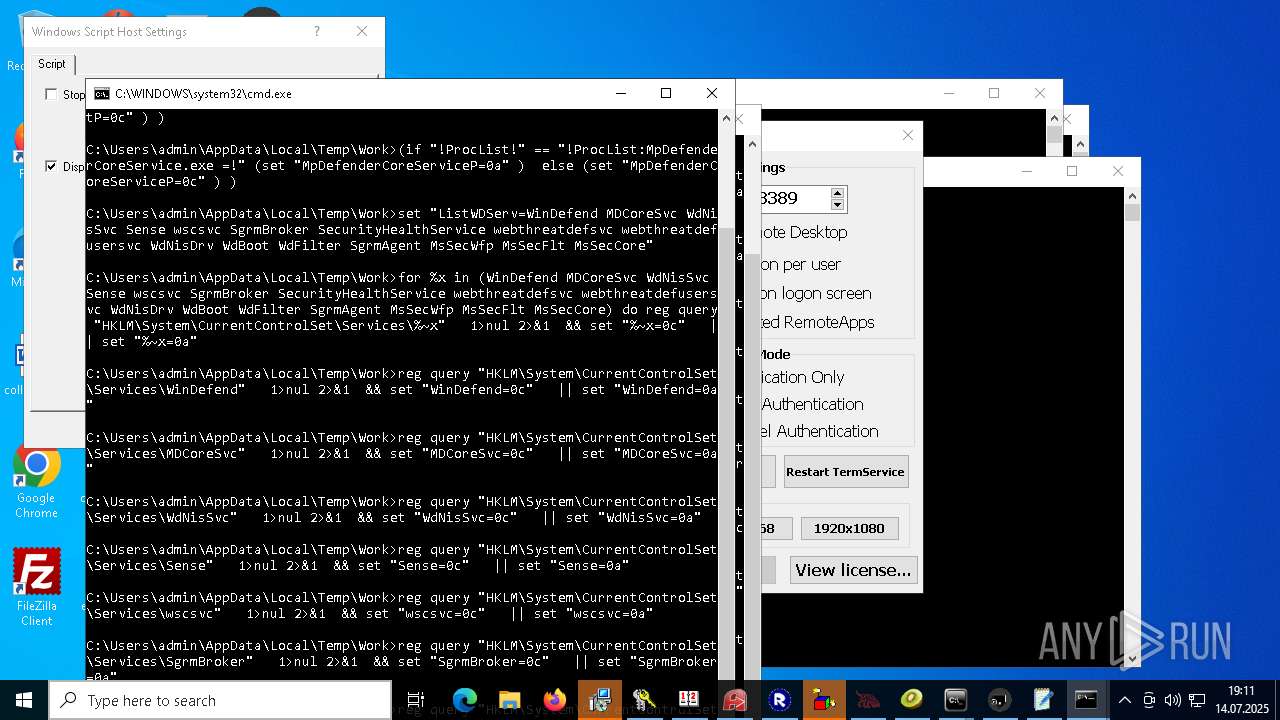Toggle the 'per user' session option label
The image size is (1280, 720).
point(801,264)
